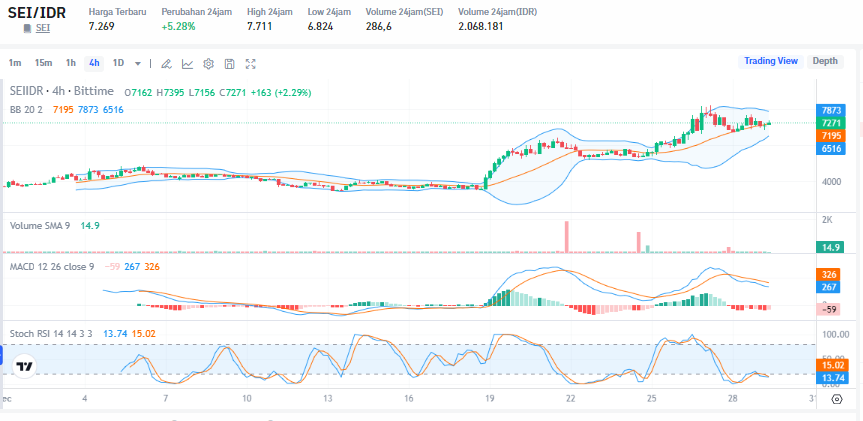Image resolution: width=863 pixels, height=421 pixels.
Task: Select the 4h timeframe
Action: coord(94,63)
